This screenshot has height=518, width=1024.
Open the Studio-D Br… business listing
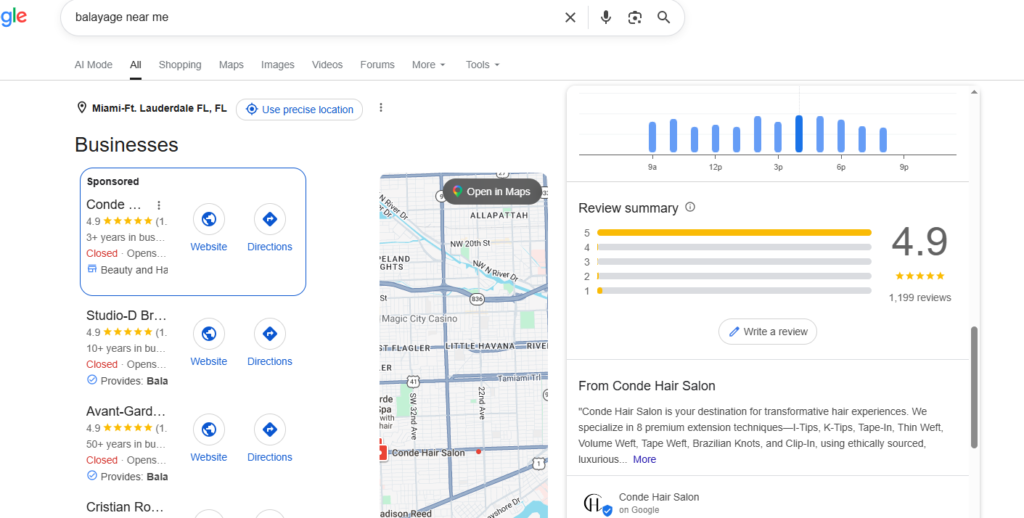click(x=127, y=316)
